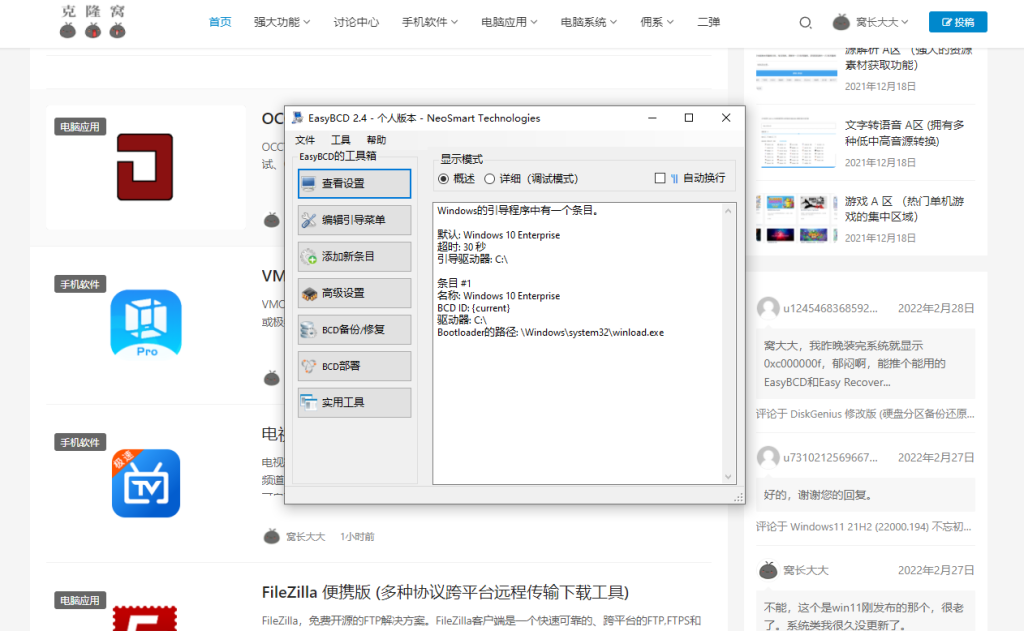The image size is (1024, 631).
Task: Select the 详细 (调试模式) radio button
Action: 489,179
